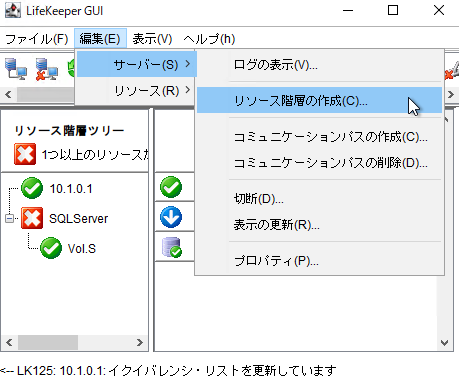Click the LifeKeeper app icon in title bar
Image resolution: width=459 pixels, height=377 pixels.
13,10
